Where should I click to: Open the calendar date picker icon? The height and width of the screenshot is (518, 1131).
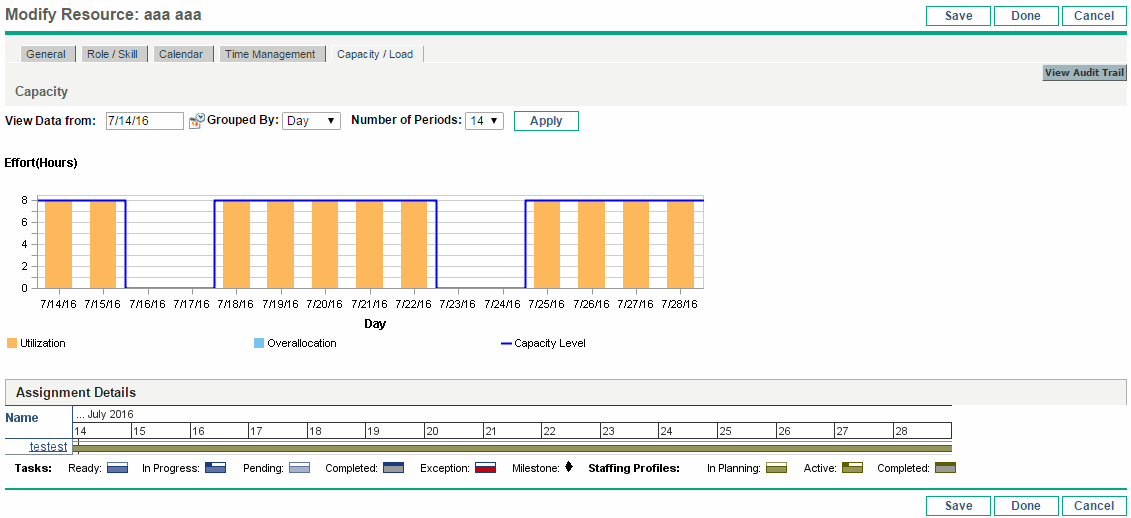[196, 121]
